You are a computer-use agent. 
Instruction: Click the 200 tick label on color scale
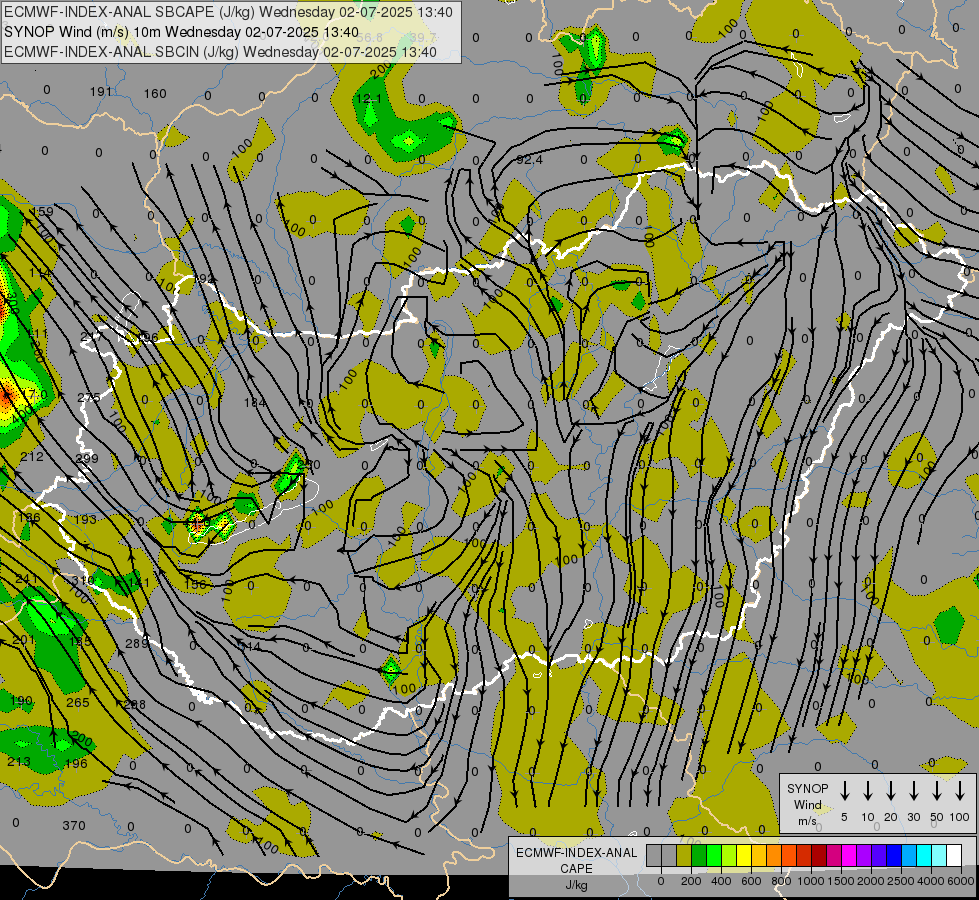(691, 881)
